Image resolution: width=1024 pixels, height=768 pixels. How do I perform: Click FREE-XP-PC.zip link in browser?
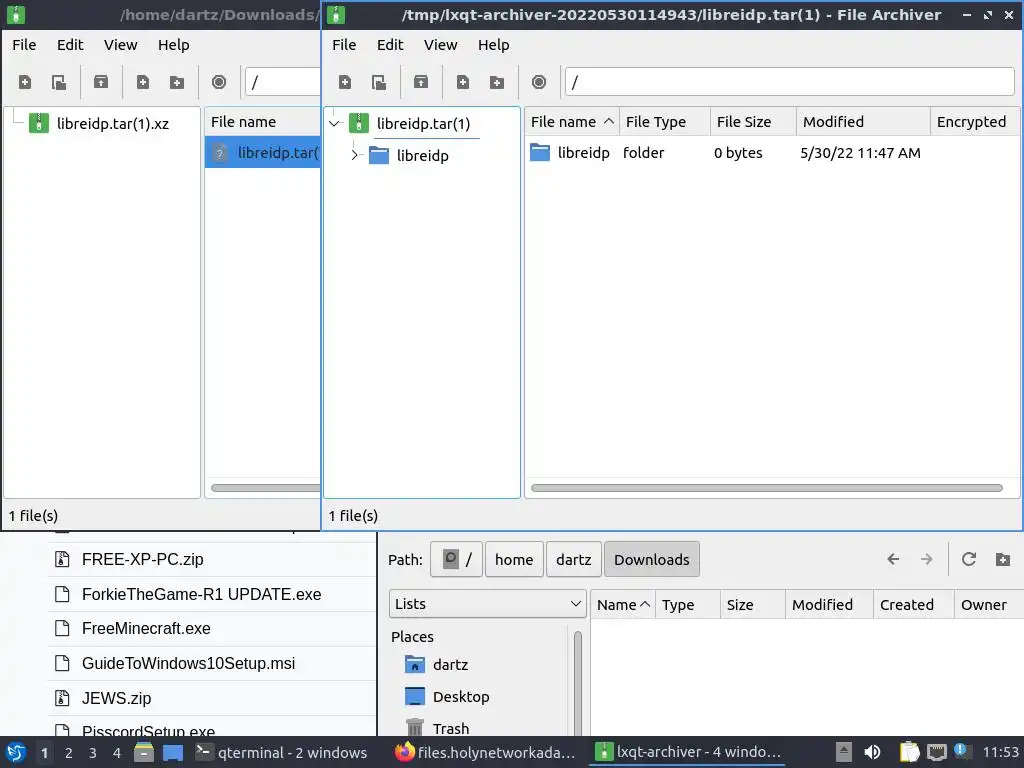coord(142,560)
